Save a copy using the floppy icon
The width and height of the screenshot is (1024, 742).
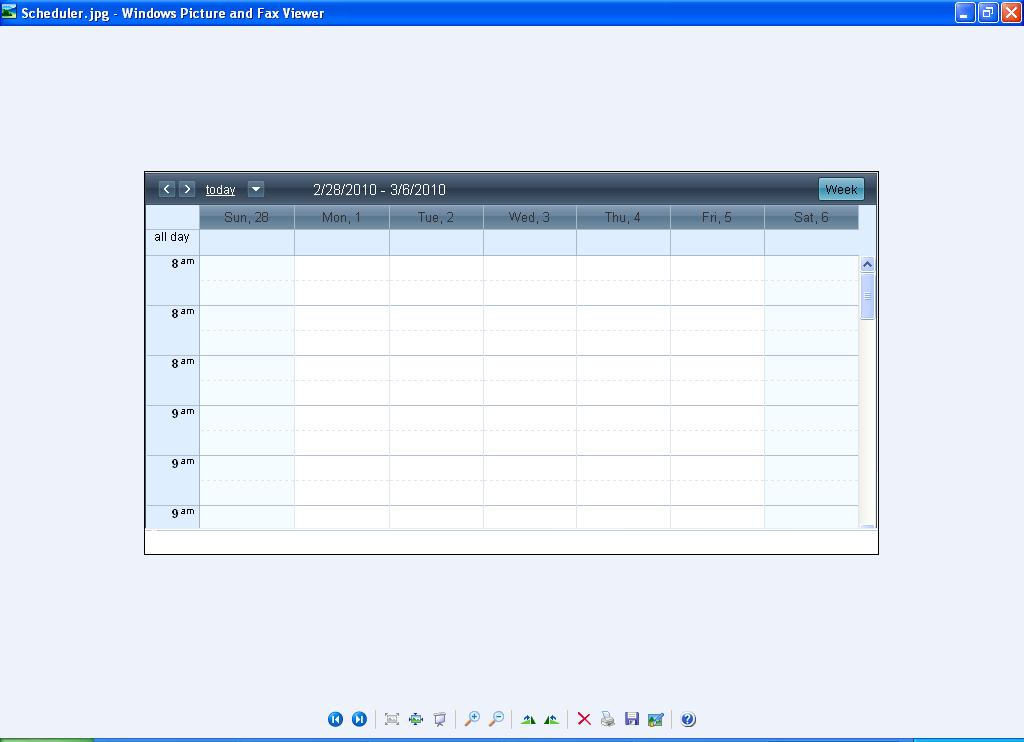pos(632,719)
